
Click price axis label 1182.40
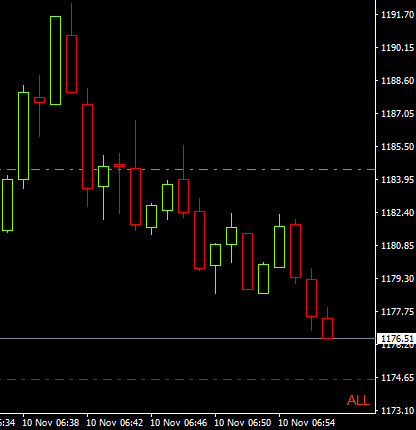tap(397, 213)
